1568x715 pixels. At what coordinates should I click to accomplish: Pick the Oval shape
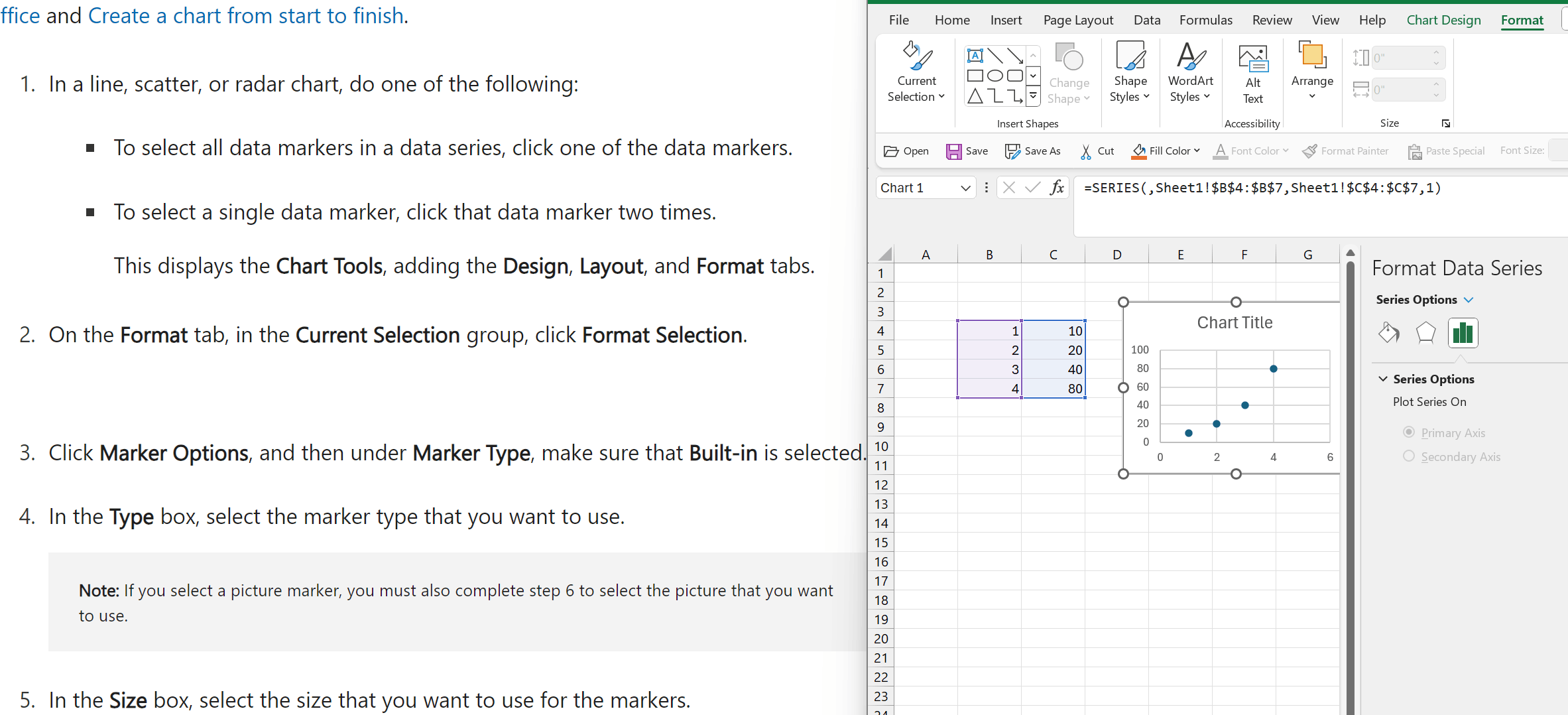[995, 76]
